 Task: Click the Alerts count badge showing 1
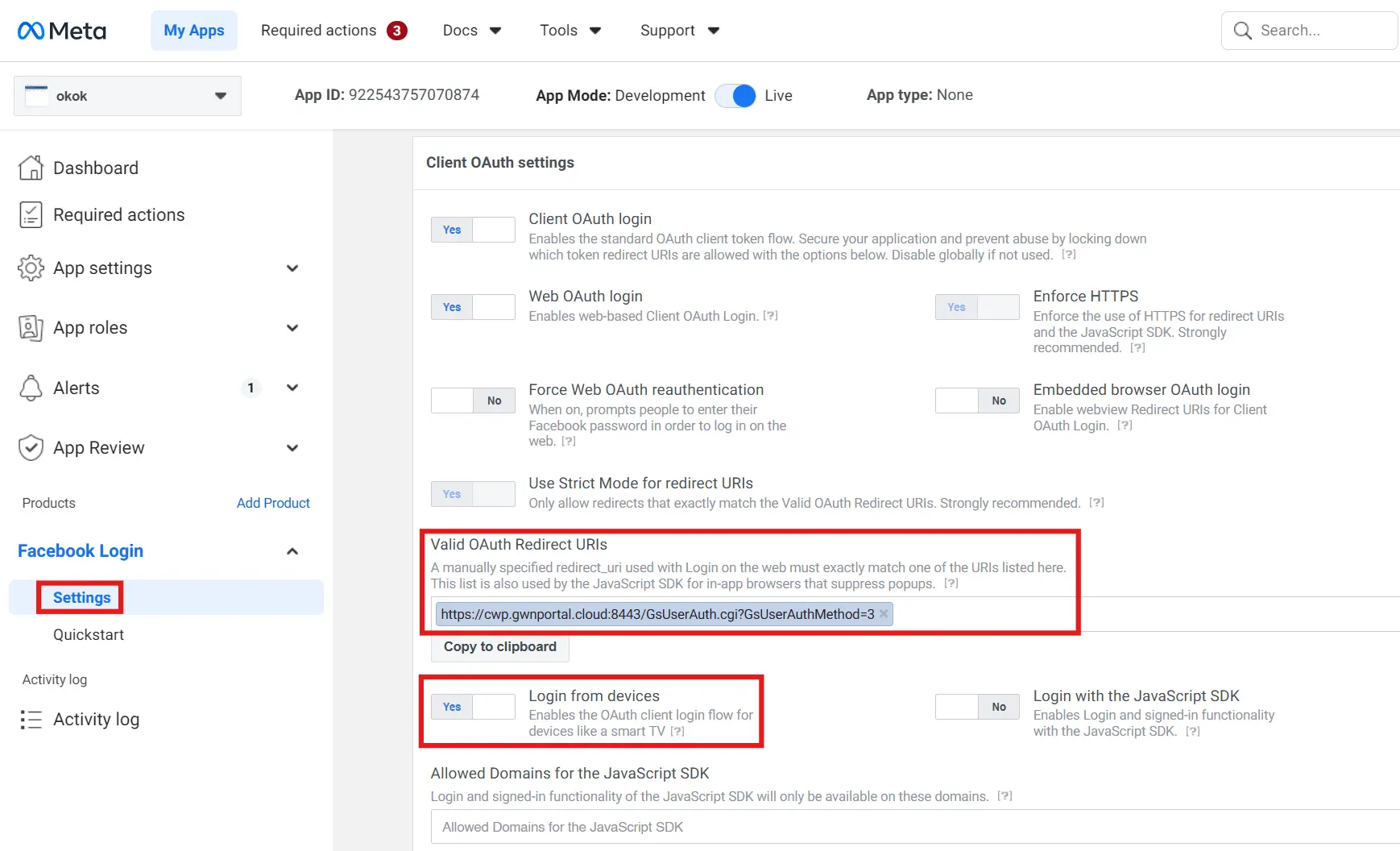tap(251, 388)
